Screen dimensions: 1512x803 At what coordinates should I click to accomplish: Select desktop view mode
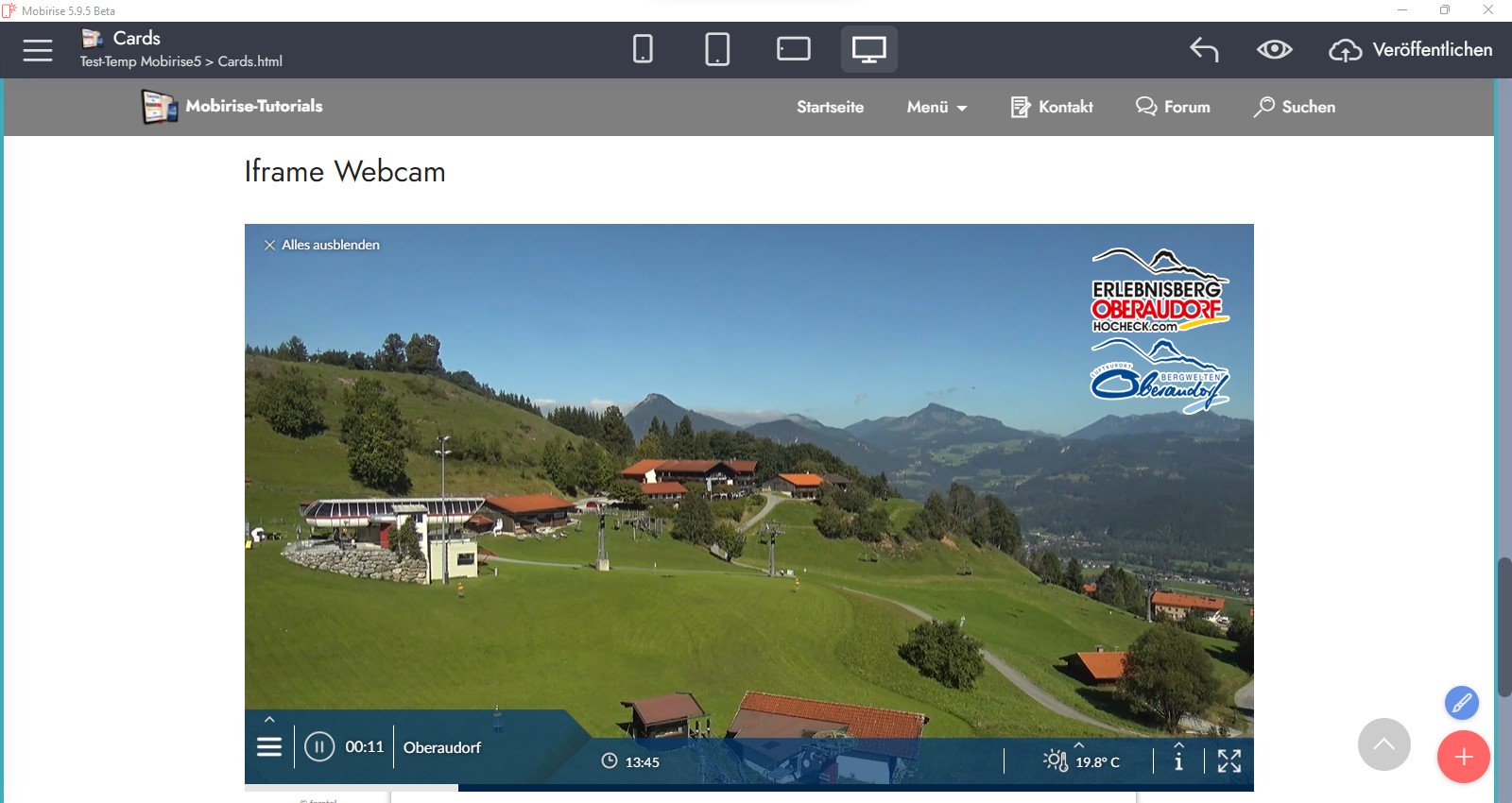[x=868, y=49]
